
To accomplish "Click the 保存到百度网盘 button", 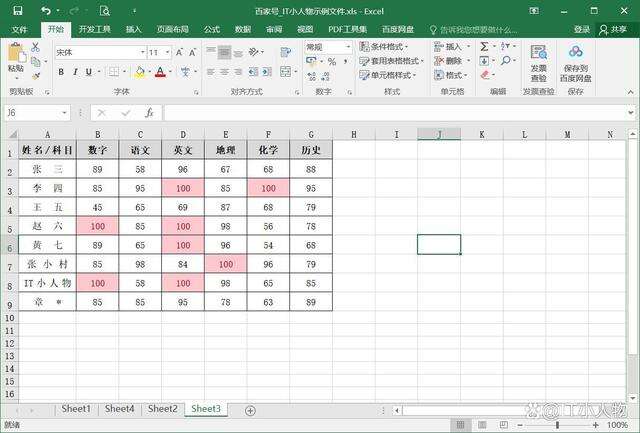I will pos(576,64).
